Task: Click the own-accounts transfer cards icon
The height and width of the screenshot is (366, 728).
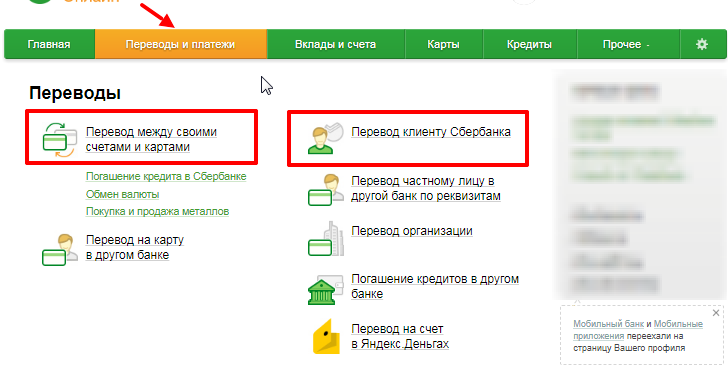Action: [x=59, y=139]
